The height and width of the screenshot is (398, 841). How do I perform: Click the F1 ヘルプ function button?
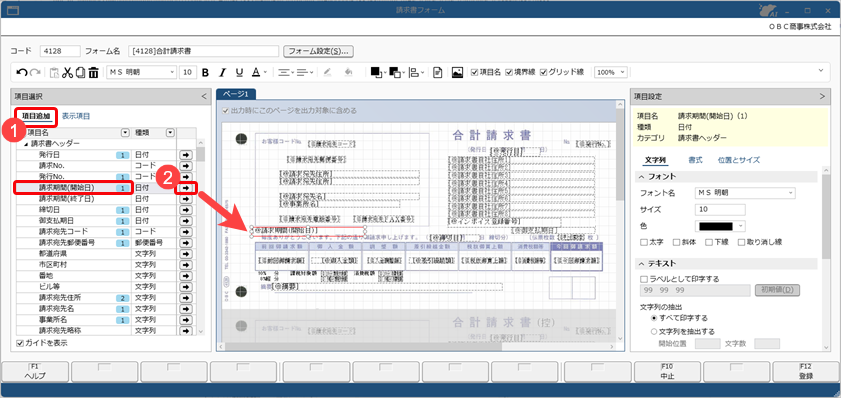[x=35, y=372]
